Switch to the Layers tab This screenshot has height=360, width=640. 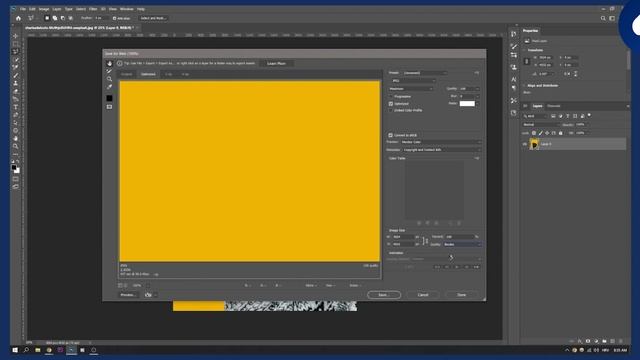537,106
